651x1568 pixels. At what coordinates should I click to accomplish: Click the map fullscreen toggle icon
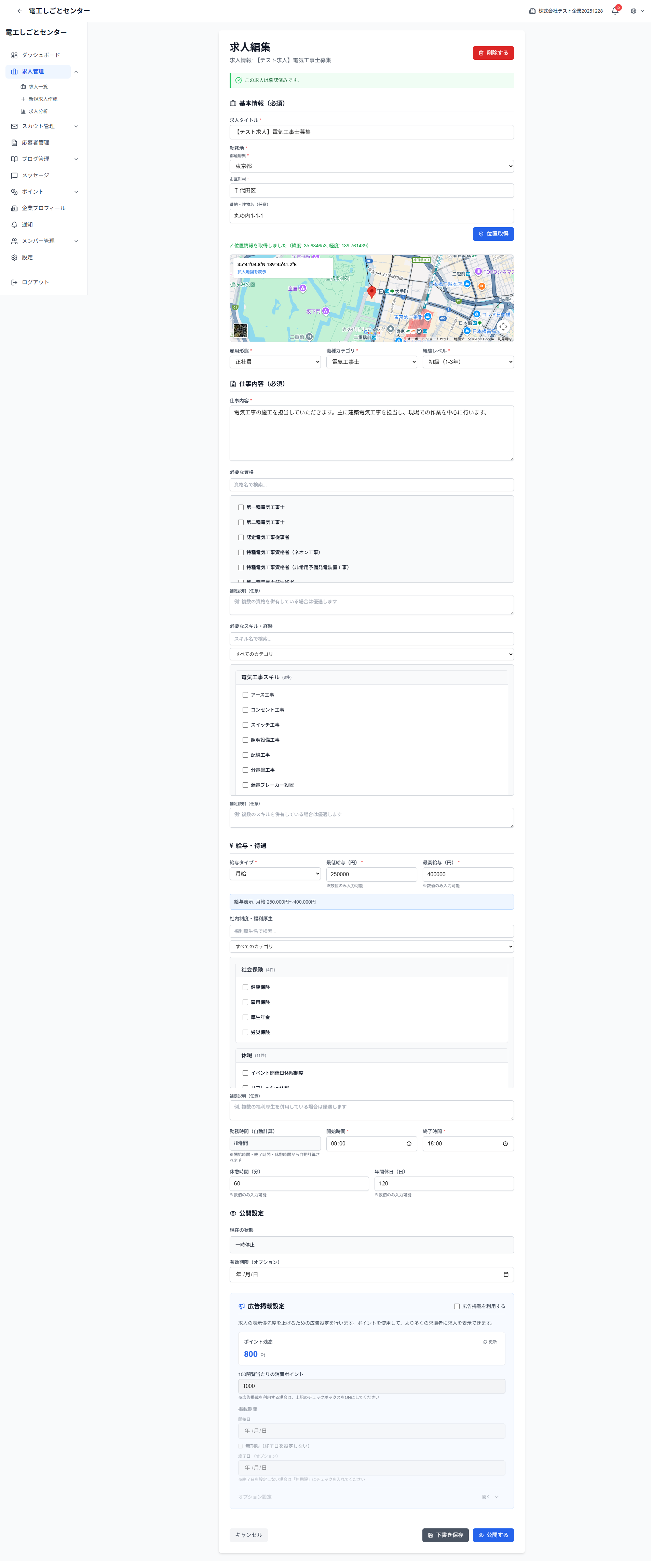pyautogui.click(x=503, y=327)
